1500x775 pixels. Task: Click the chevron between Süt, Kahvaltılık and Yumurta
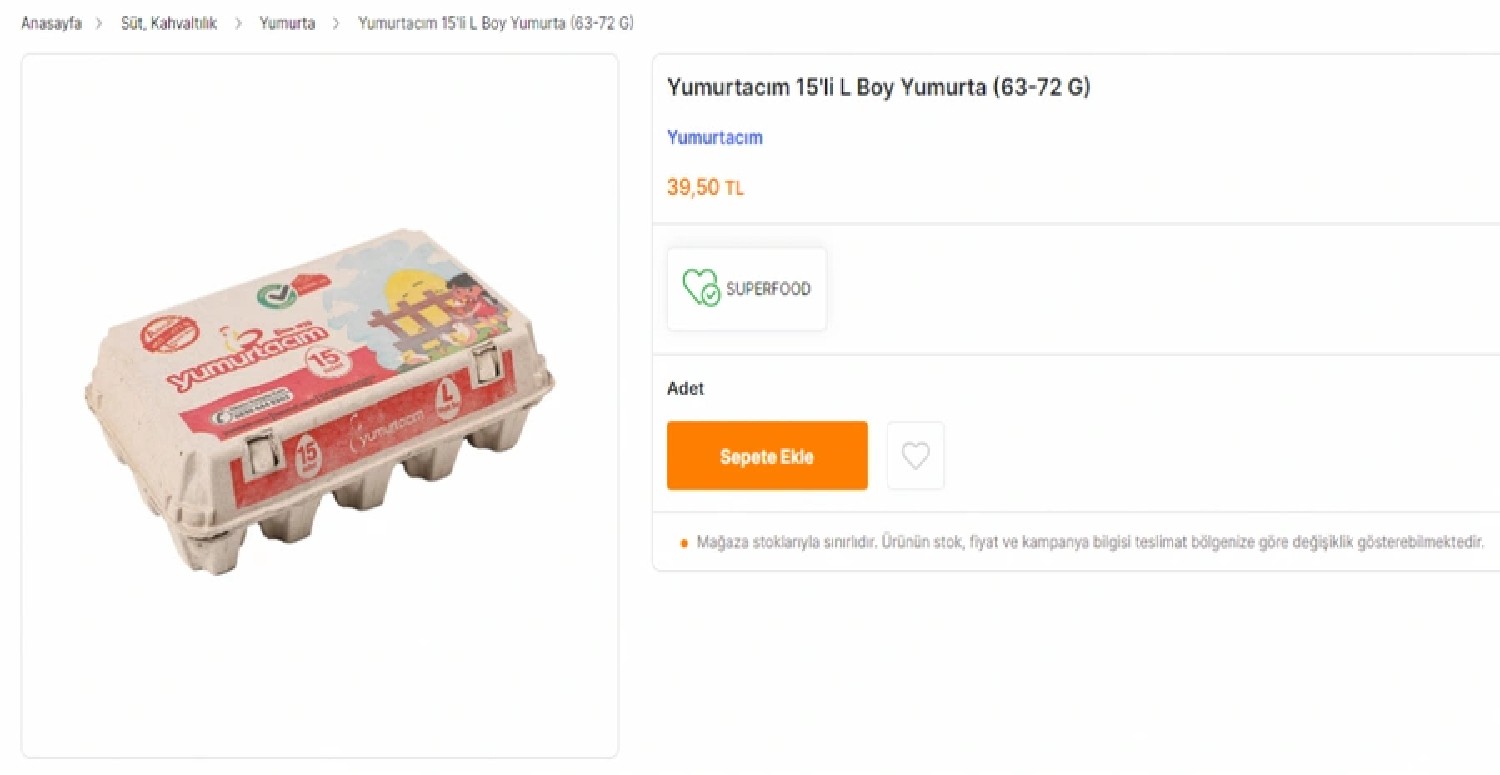tap(237, 22)
